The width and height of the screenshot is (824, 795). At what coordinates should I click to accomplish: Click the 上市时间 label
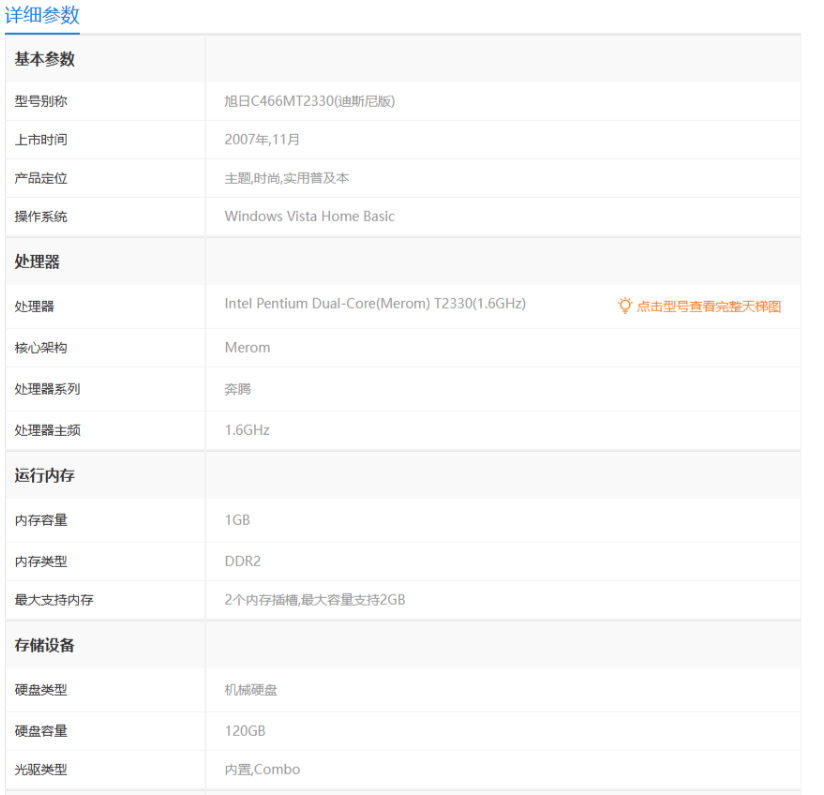(x=41, y=140)
